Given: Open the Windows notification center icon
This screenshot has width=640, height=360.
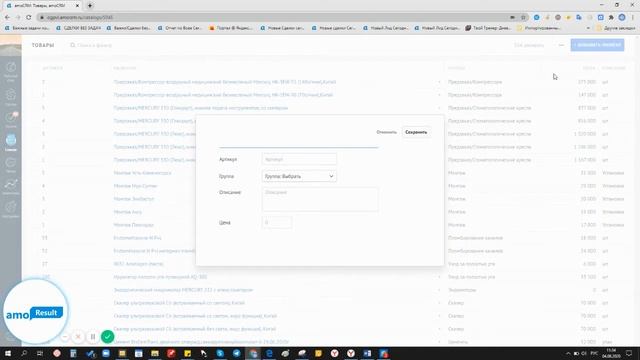Looking at the screenshot, I should pos(629,353).
